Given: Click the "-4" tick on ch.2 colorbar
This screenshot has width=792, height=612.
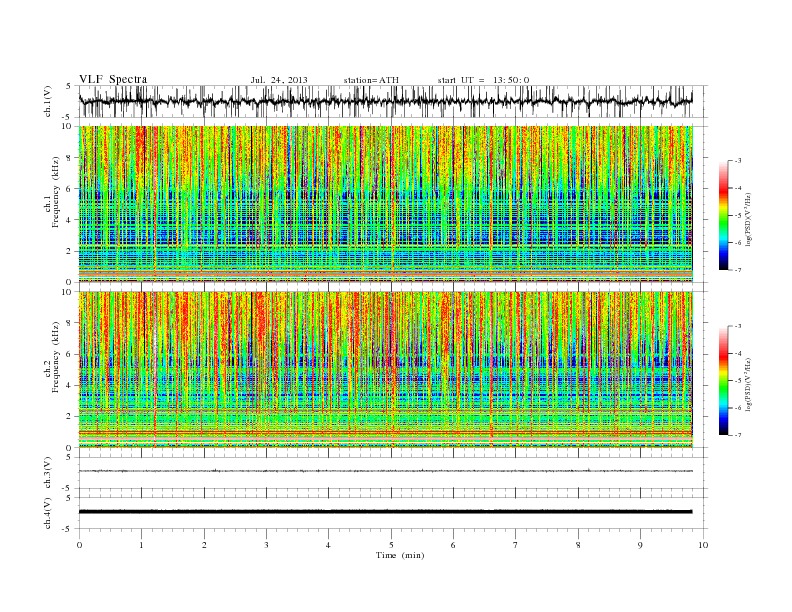Looking at the screenshot, I should [x=738, y=353].
